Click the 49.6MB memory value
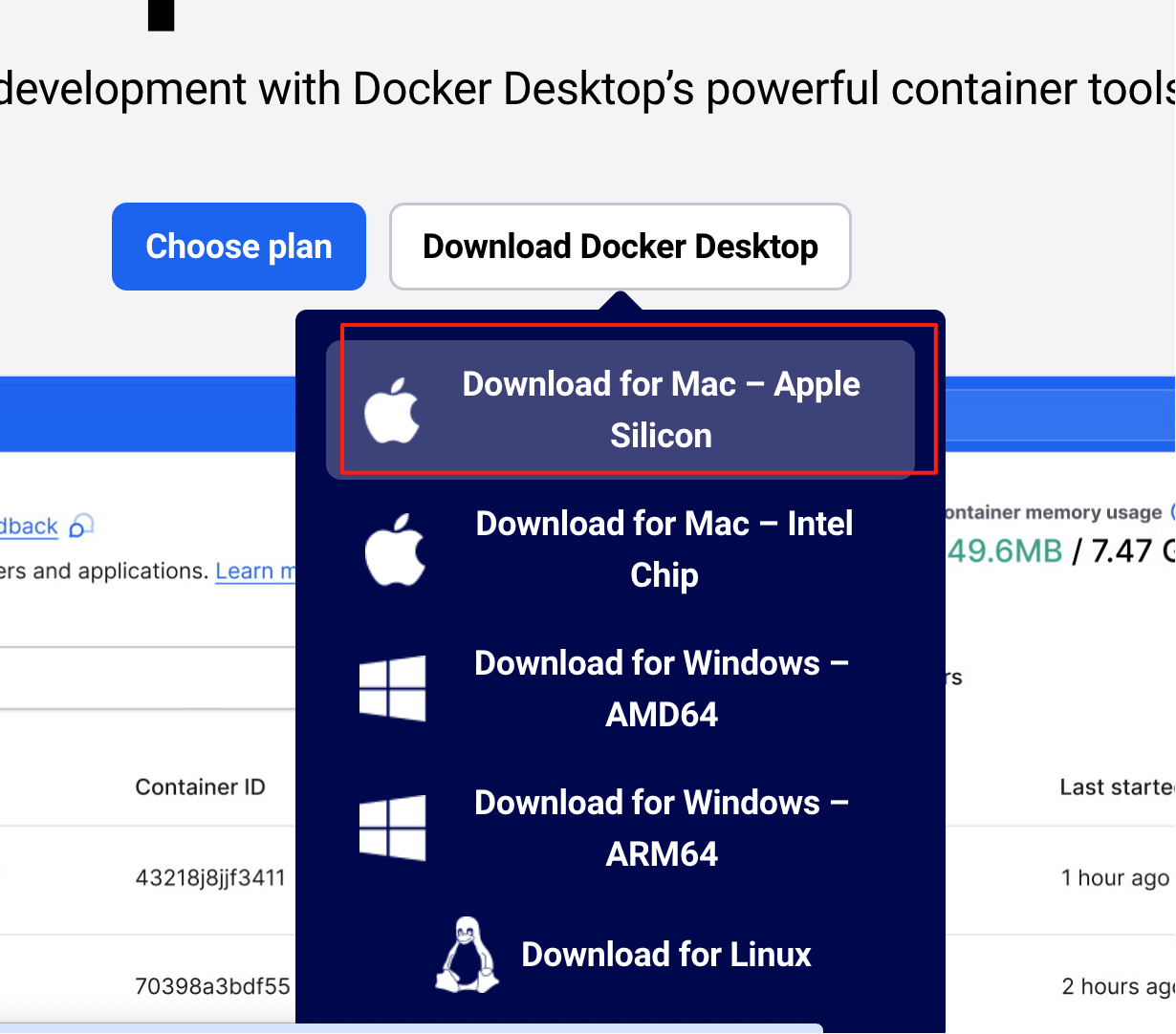Image resolution: width=1176 pixels, height=1034 pixels. [x=1004, y=550]
